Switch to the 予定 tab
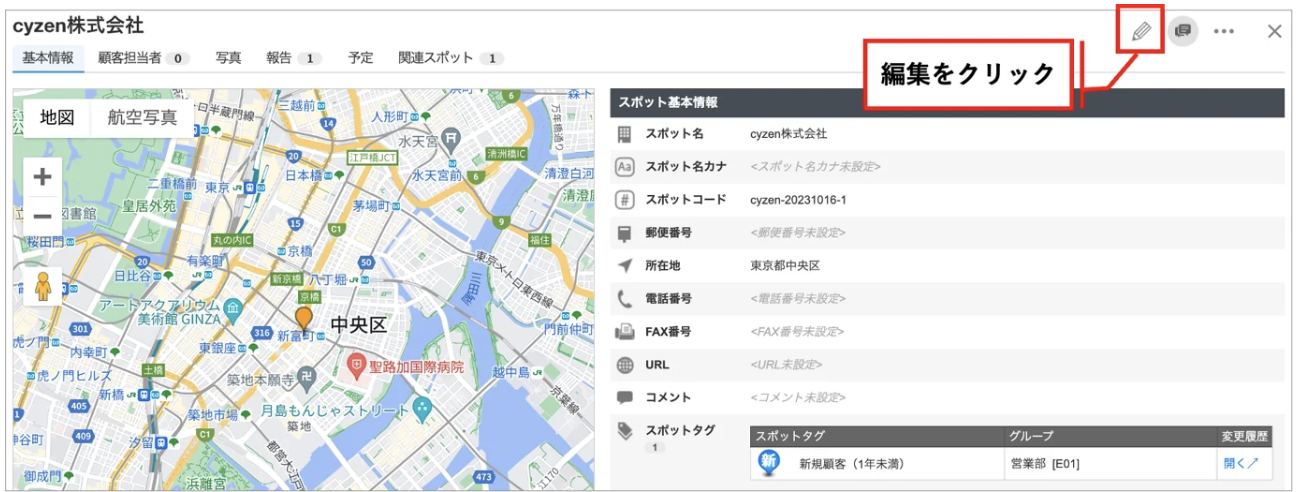 [360, 58]
